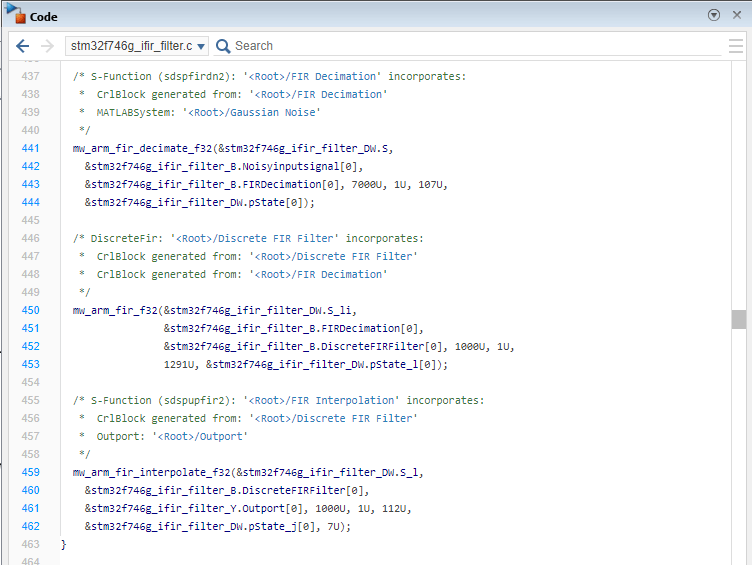The height and width of the screenshot is (565, 752).
Task: Click the forward navigation arrow
Action: click(47, 46)
